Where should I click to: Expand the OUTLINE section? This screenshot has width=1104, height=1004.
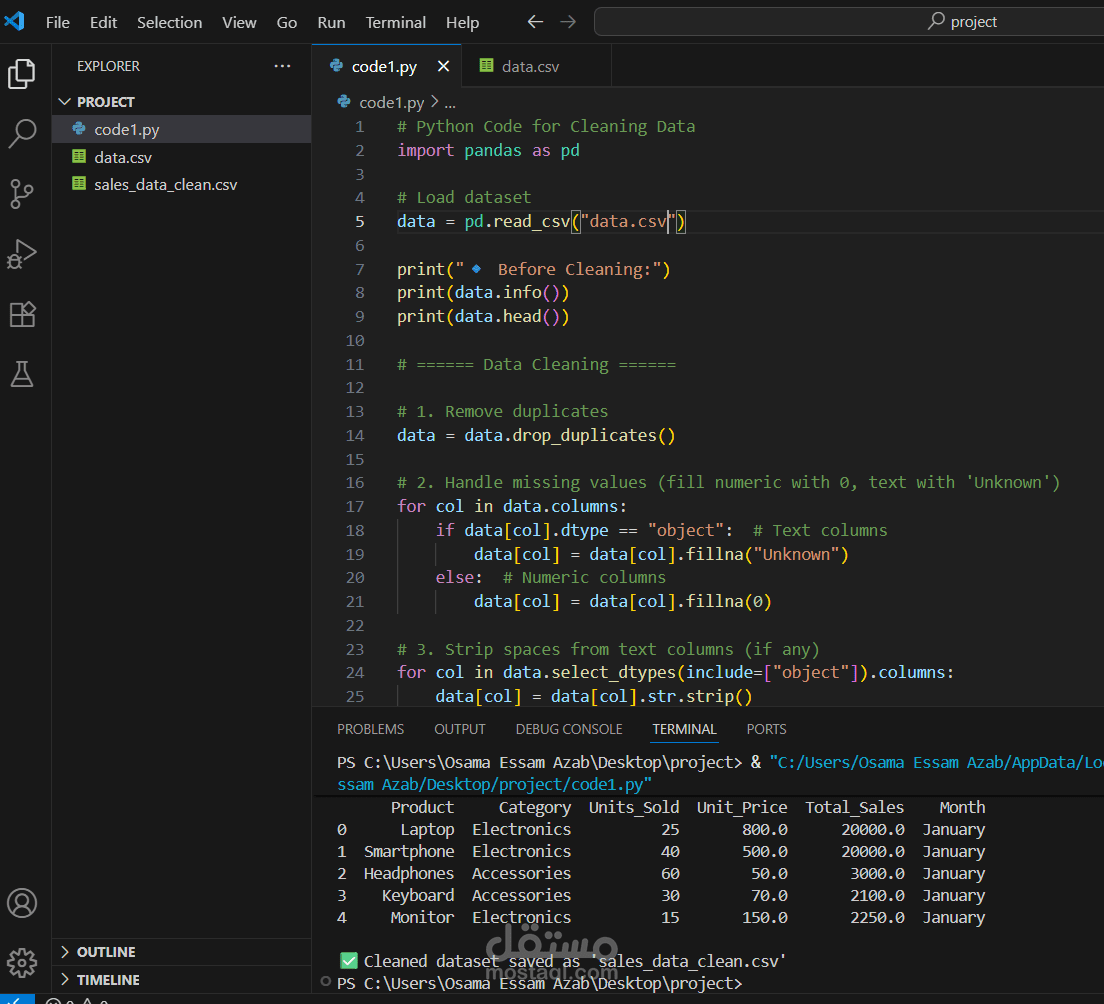coord(106,952)
